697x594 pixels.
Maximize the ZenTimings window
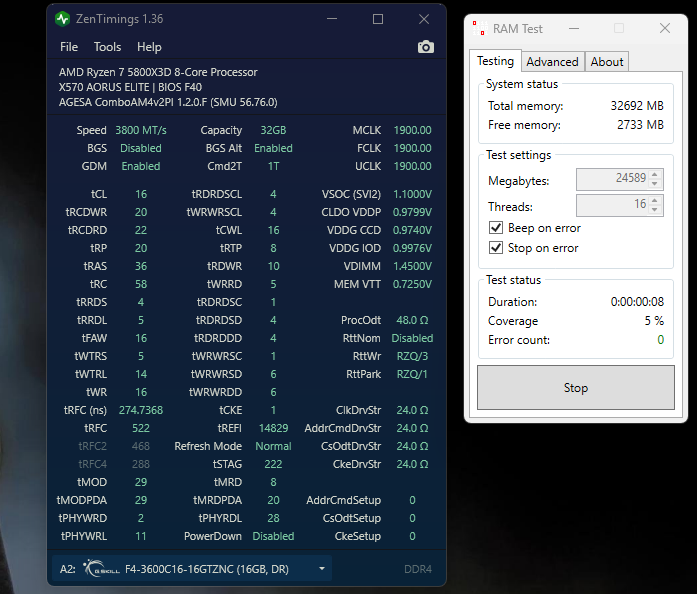coord(378,19)
